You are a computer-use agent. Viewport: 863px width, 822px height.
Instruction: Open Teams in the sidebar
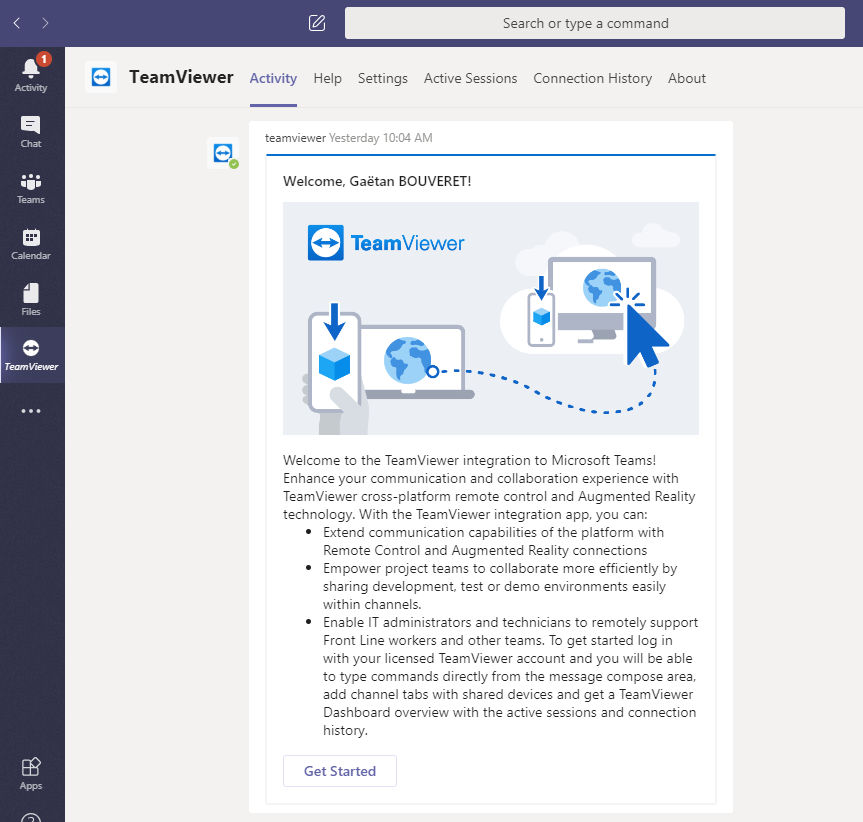(31, 188)
